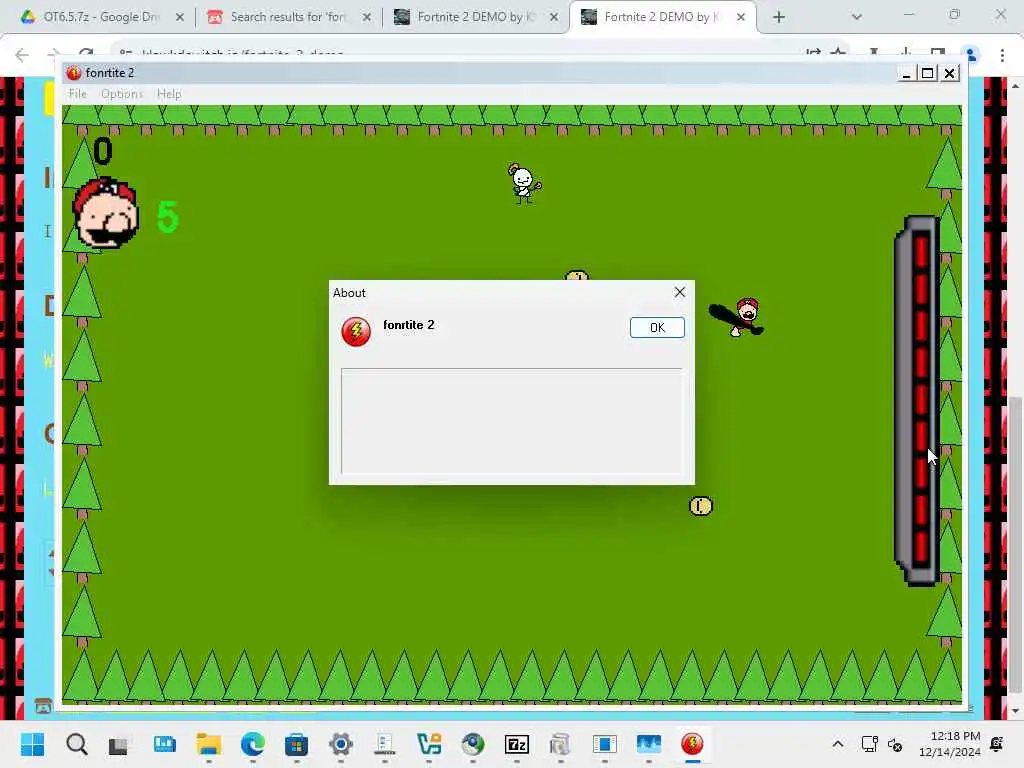Open the taskbar clock showing 12:18 PM
1024x768 pixels.
[950, 744]
